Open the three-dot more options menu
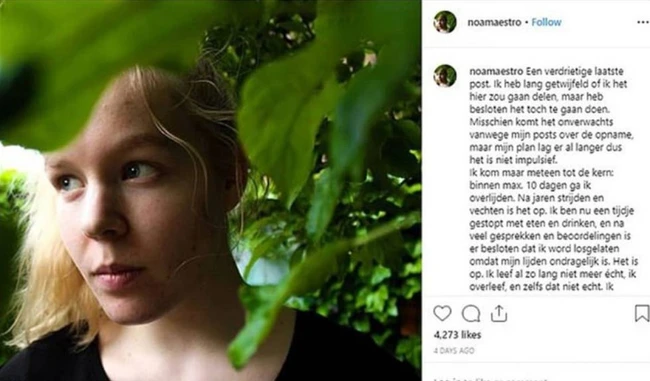 tap(643, 22)
